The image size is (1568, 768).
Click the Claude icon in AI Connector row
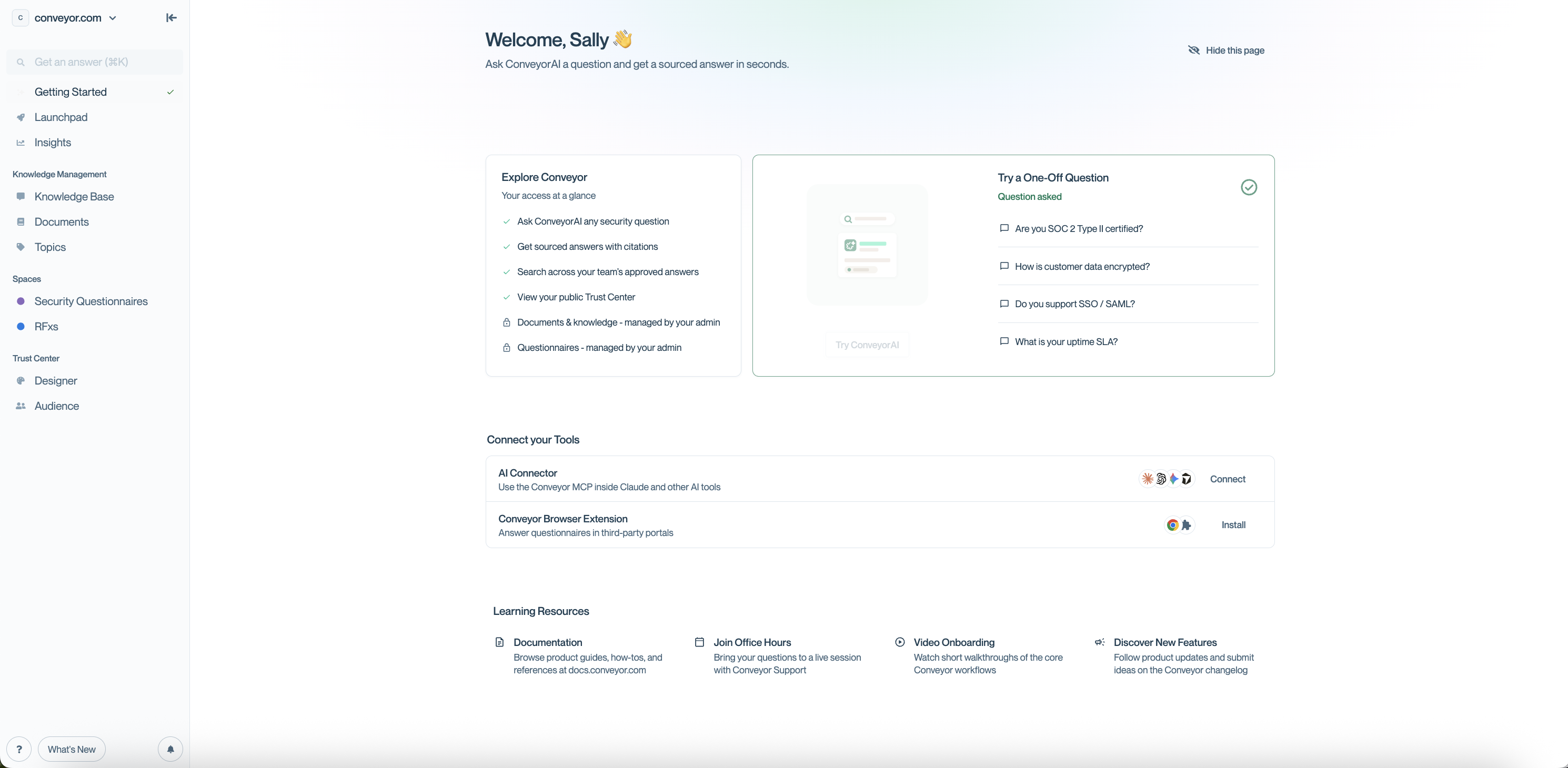tap(1148, 479)
